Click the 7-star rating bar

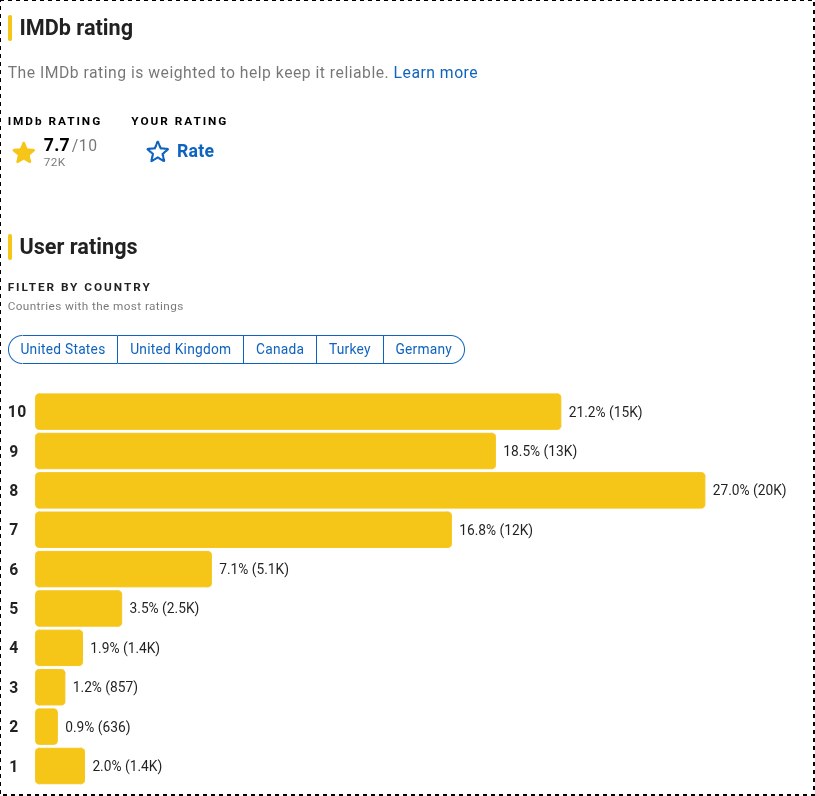243,530
